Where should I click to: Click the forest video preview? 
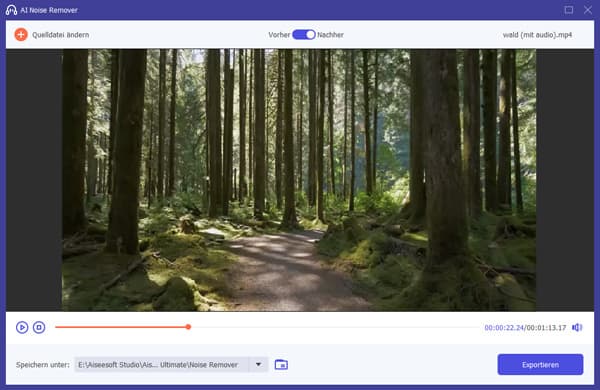[299, 180]
